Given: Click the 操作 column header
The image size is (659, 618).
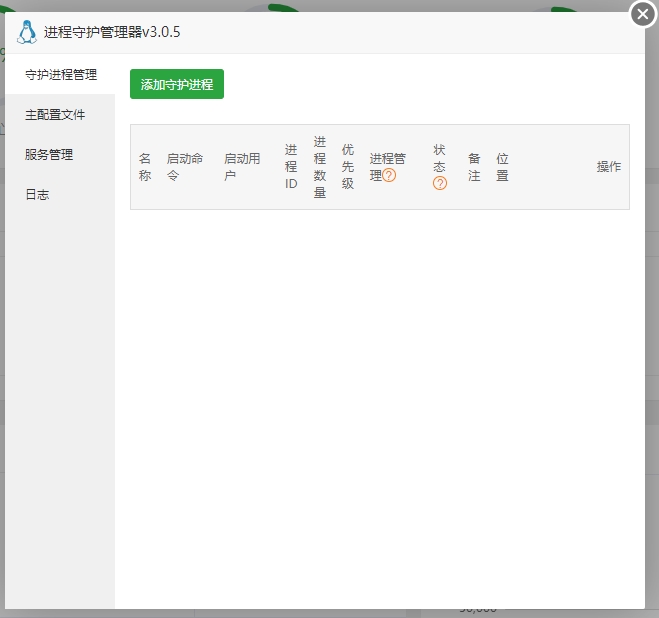Looking at the screenshot, I should click(609, 166).
